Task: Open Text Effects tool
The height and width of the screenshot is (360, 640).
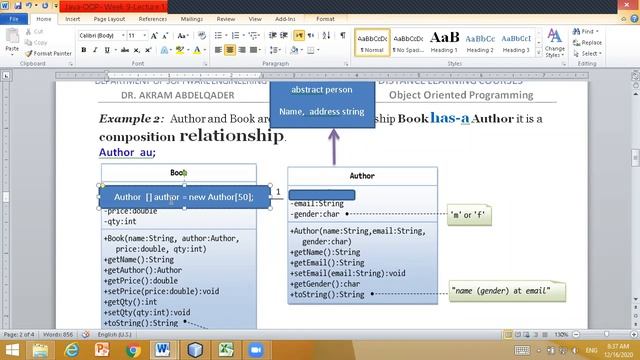Action: [164, 50]
